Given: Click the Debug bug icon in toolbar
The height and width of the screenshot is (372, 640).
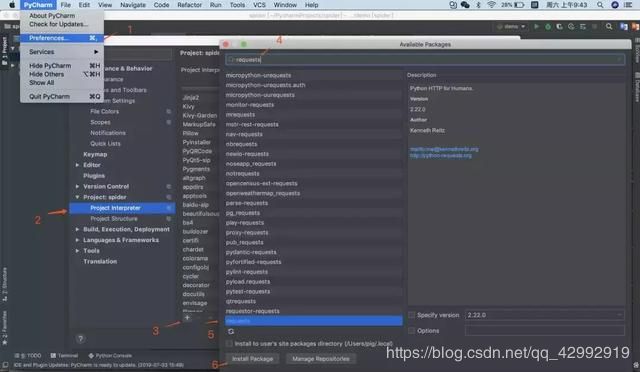Looking at the screenshot, I should click(548, 27).
